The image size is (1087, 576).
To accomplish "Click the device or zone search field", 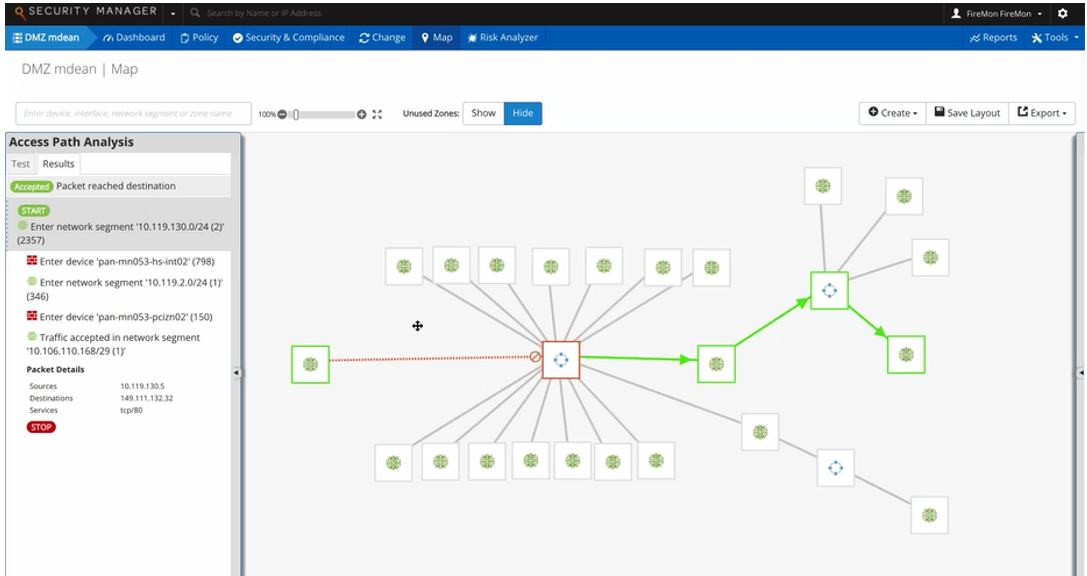I will [x=133, y=114].
